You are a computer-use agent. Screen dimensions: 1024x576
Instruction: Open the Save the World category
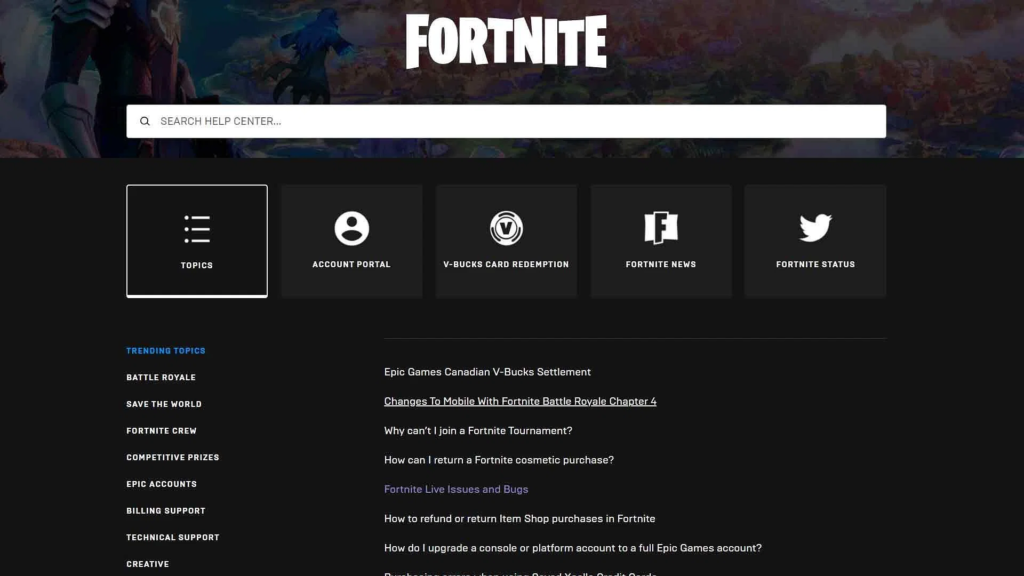(x=164, y=404)
